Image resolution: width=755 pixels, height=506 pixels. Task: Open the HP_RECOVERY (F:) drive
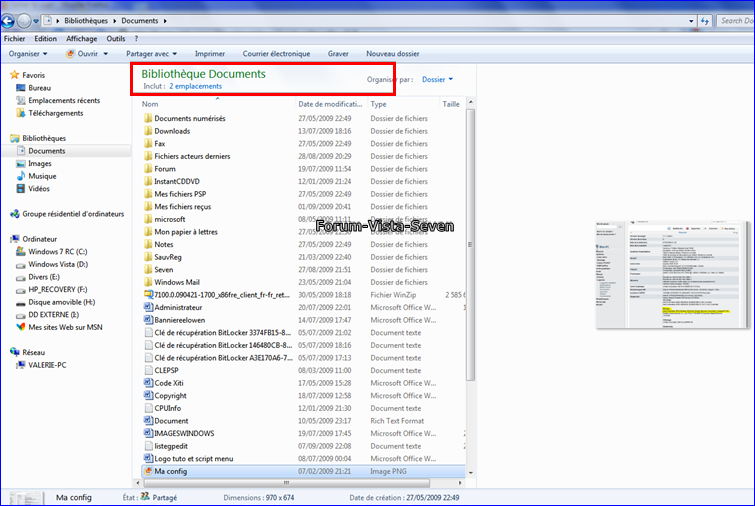pos(57,289)
